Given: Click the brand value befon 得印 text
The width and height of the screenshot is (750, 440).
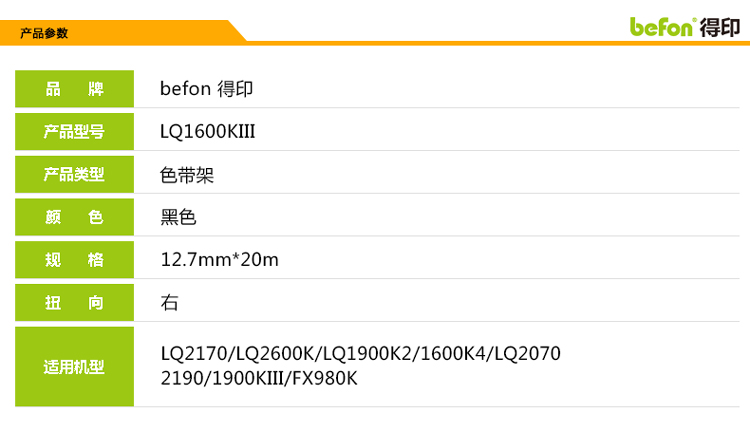Looking at the screenshot, I should 206,89.
